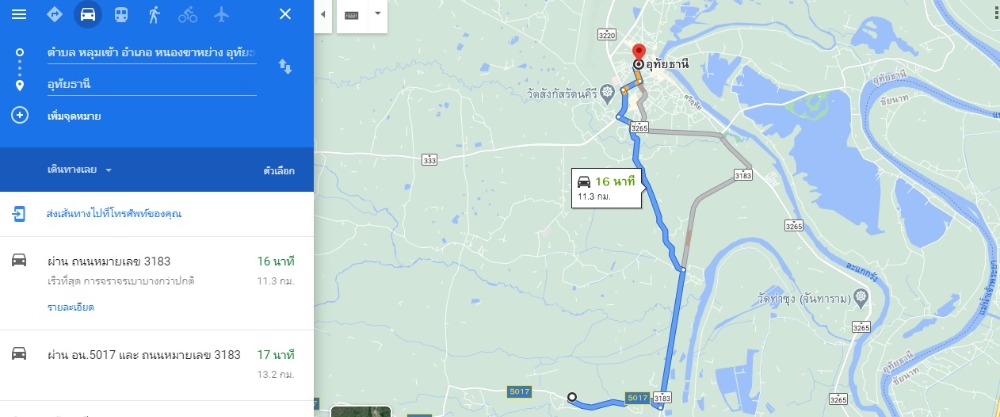The height and width of the screenshot is (417, 1000).
Task: Close the directions panel
Action: (286, 14)
